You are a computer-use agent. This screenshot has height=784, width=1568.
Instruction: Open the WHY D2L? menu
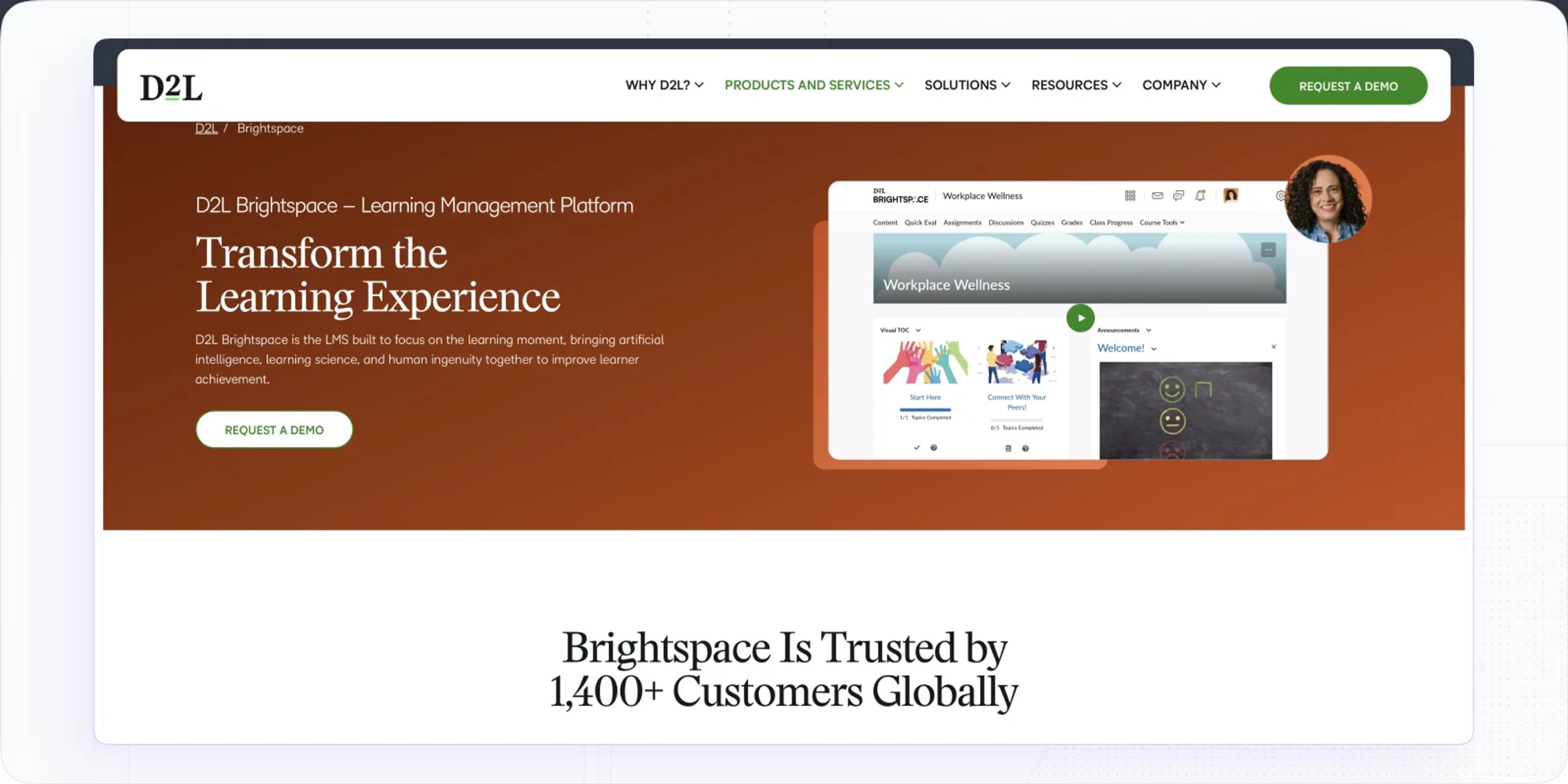pos(664,85)
